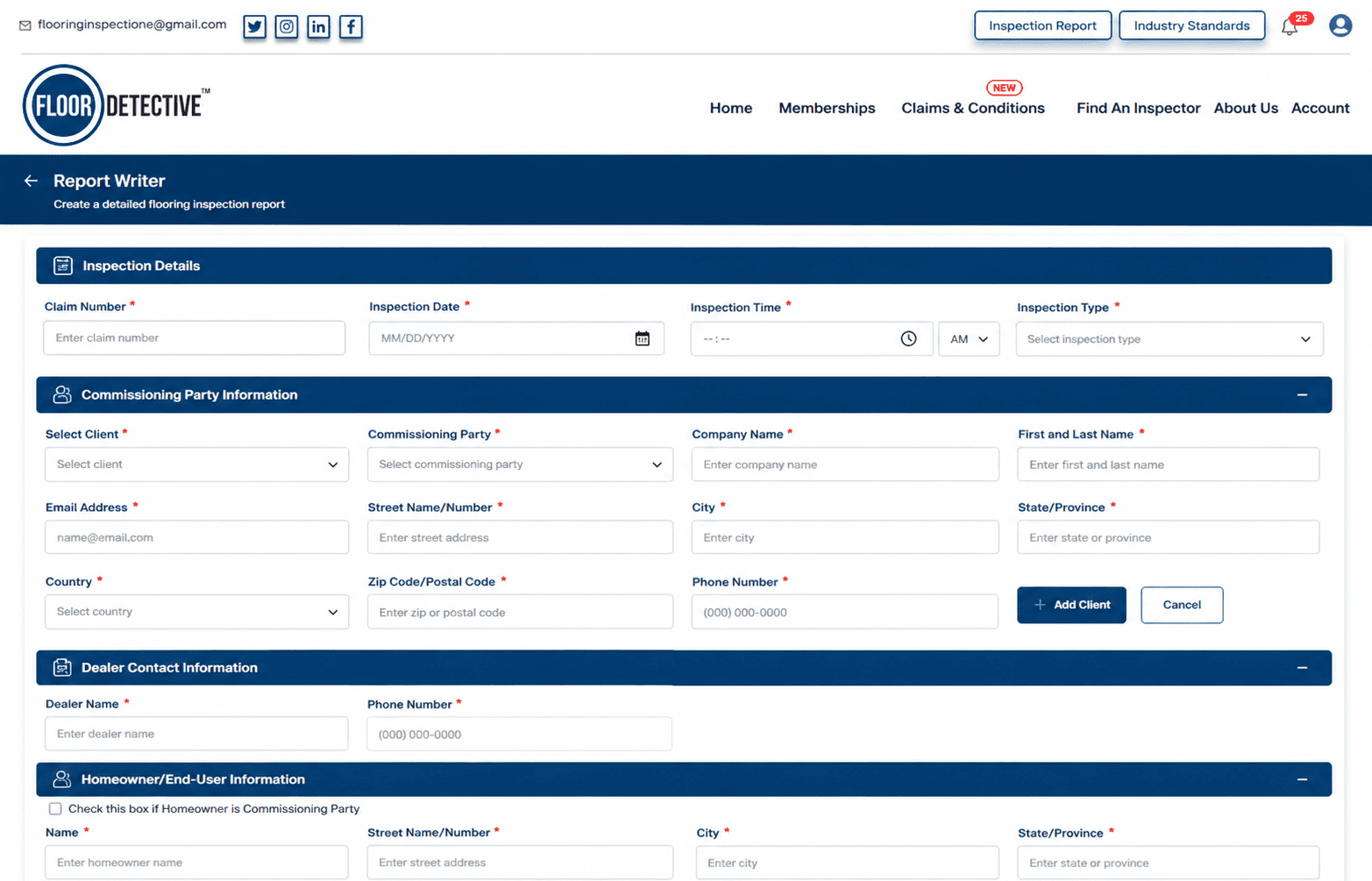1372x881 pixels.
Task: Open the Memberships menu item
Action: click(x=827, y=108)
